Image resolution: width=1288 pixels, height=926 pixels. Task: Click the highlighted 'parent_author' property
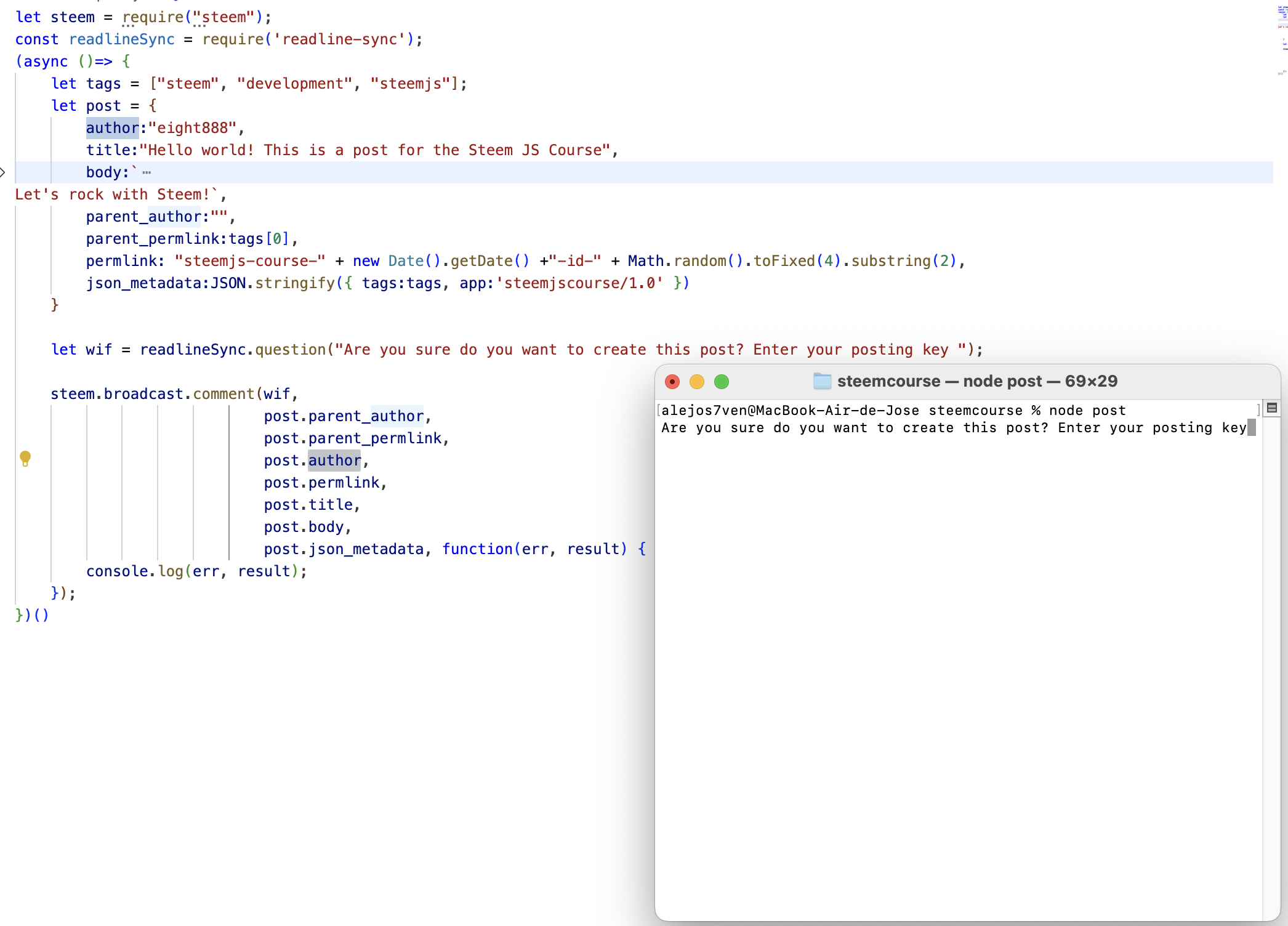[145, 216]
